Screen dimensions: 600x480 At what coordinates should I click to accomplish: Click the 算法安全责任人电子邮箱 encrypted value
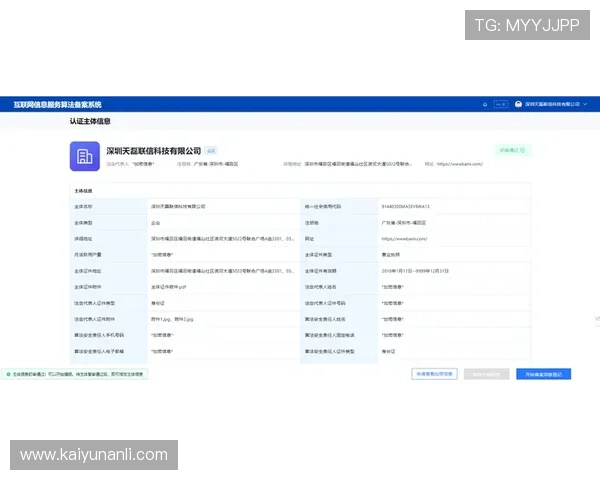pyautogui.click(x=162, y=351)
